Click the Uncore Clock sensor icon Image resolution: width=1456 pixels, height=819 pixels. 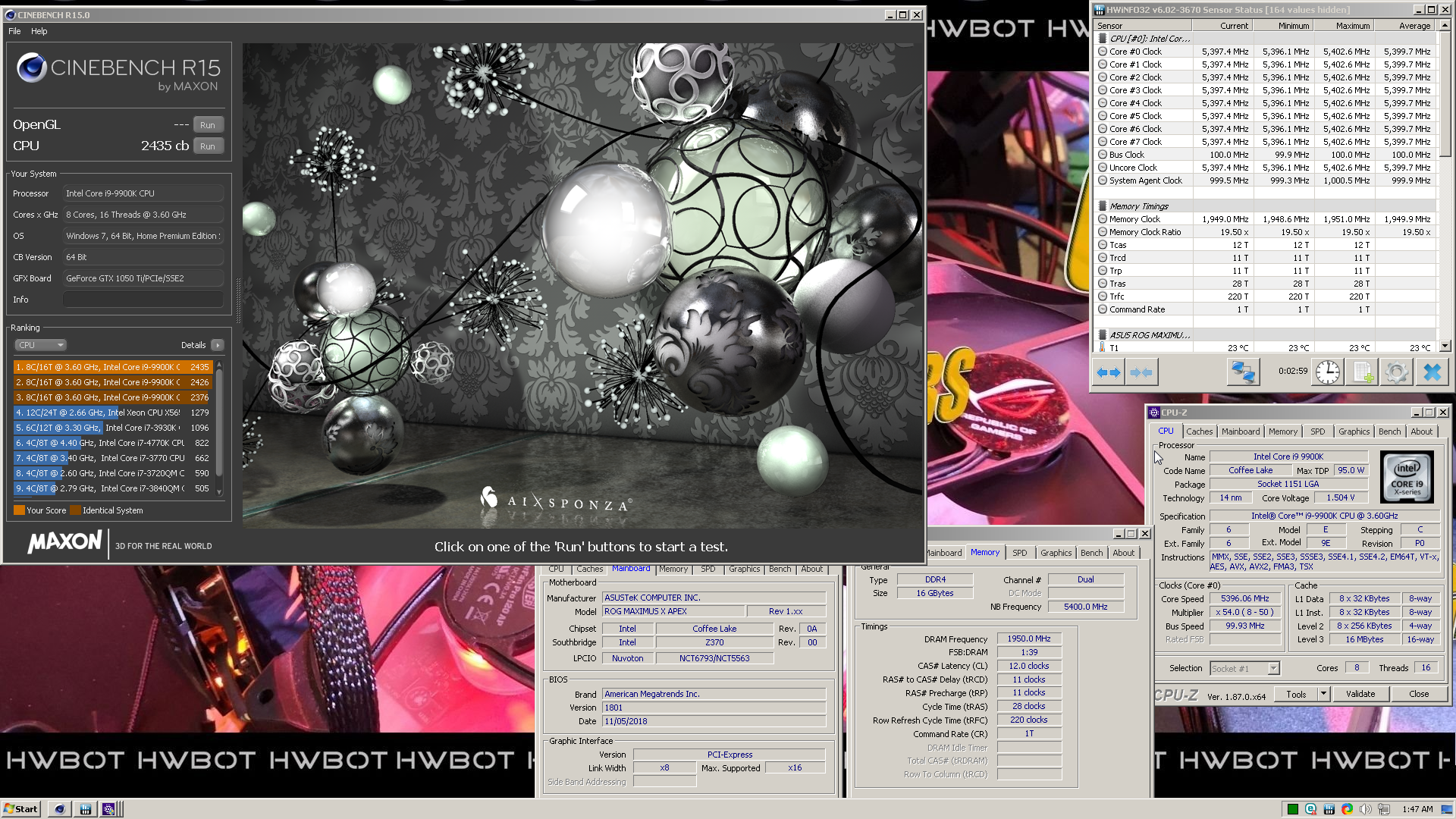click(1103, 168)
